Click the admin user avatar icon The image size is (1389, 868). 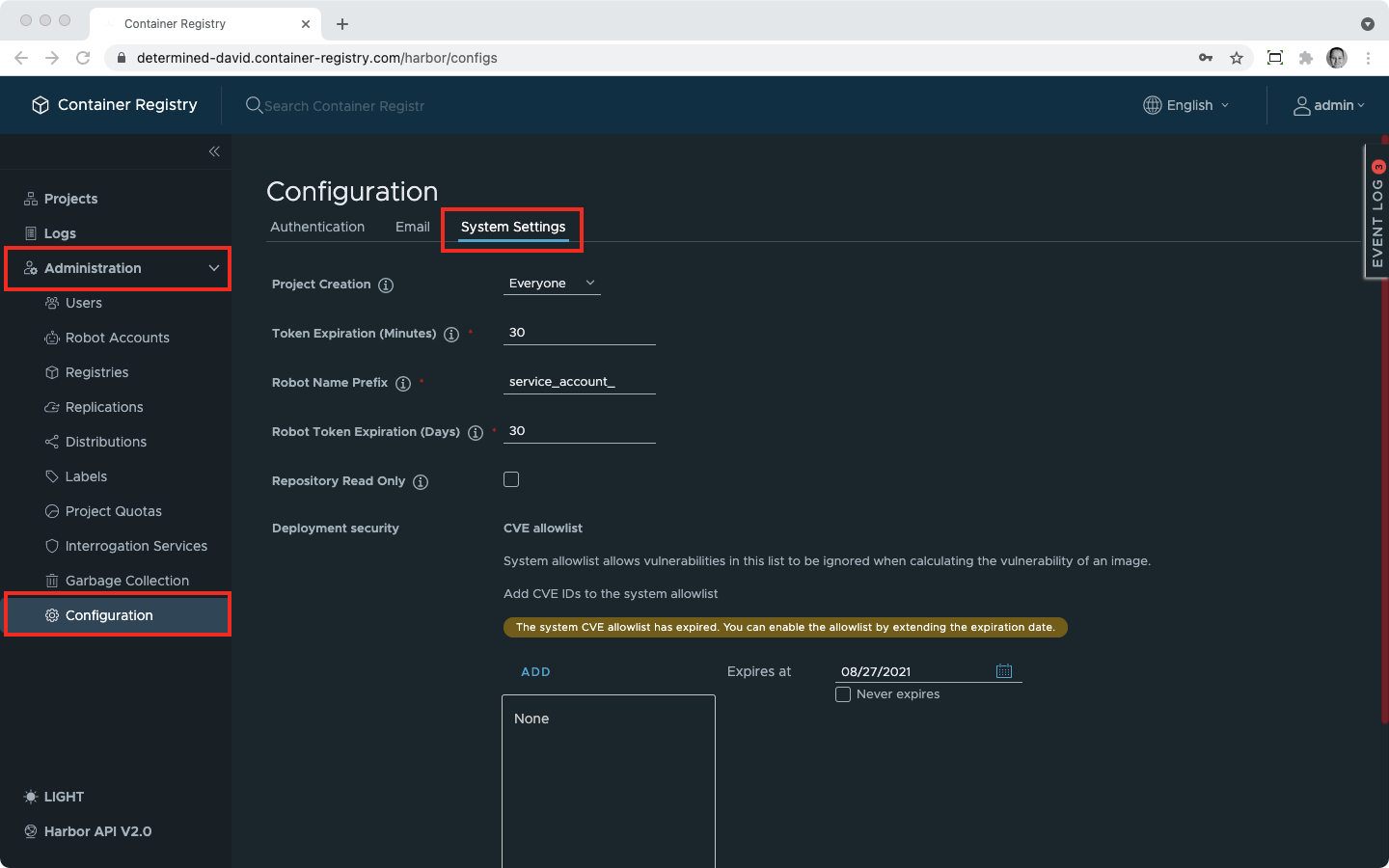tap(1302, 106)
